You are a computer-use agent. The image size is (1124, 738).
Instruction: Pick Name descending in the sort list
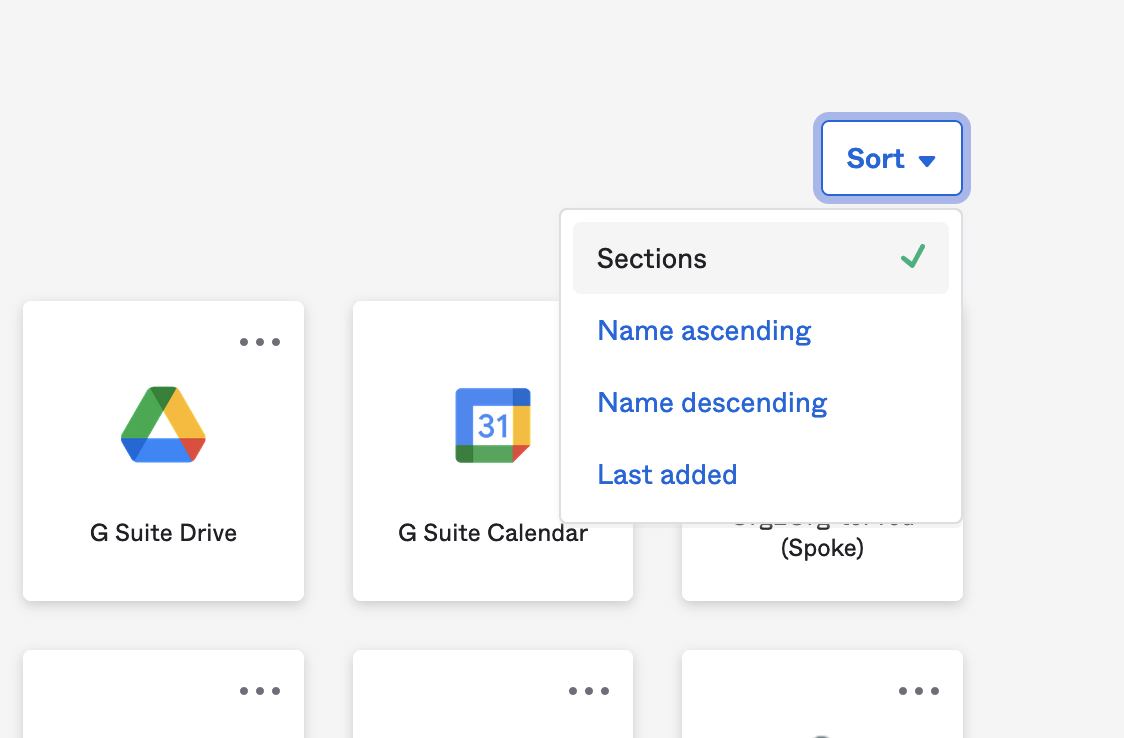pos(712,403)
